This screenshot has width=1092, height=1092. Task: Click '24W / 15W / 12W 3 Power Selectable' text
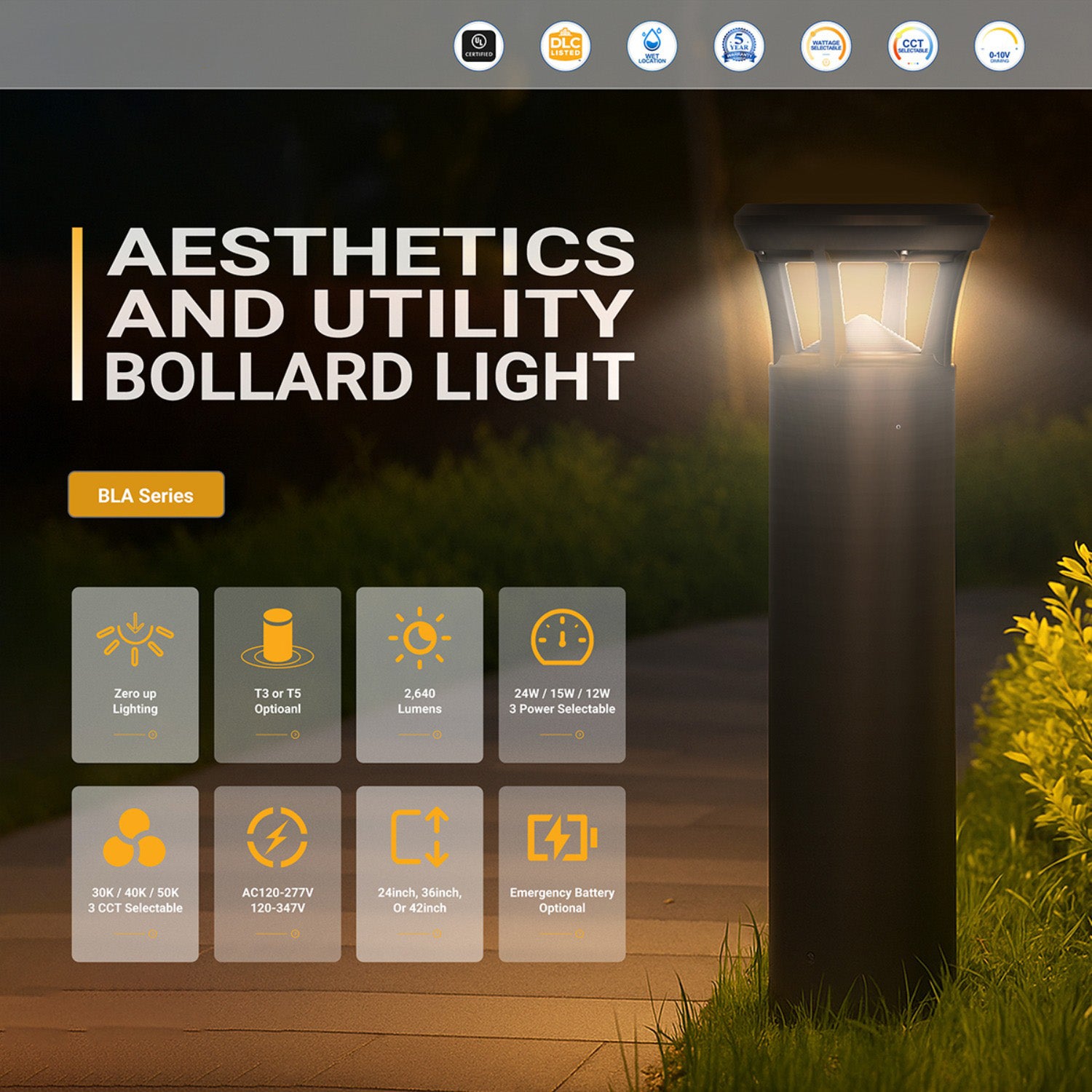click(562, 701)
